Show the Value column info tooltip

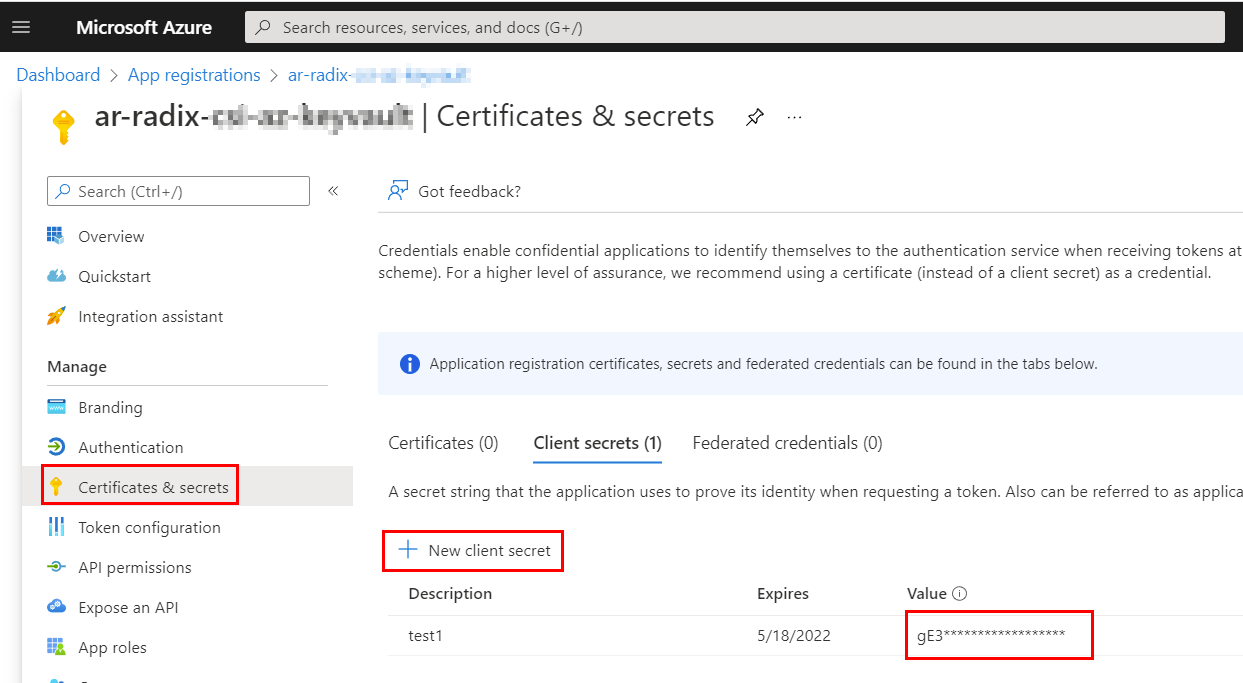click(960, 593)
